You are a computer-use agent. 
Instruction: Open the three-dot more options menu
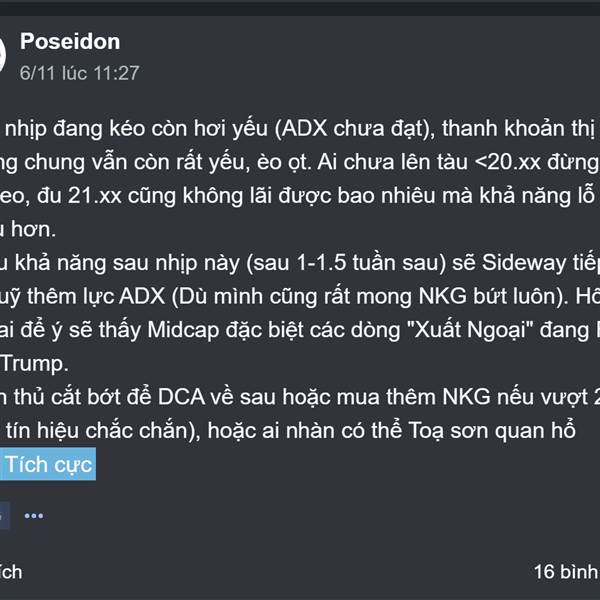(34, 516)
